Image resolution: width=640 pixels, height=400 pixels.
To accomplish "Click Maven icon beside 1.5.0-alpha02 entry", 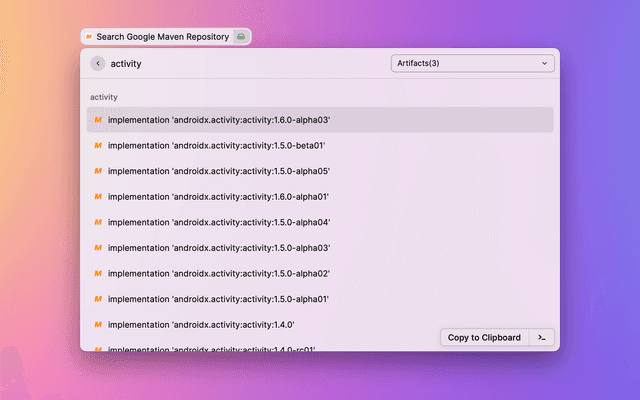I will tap(98, 273).
